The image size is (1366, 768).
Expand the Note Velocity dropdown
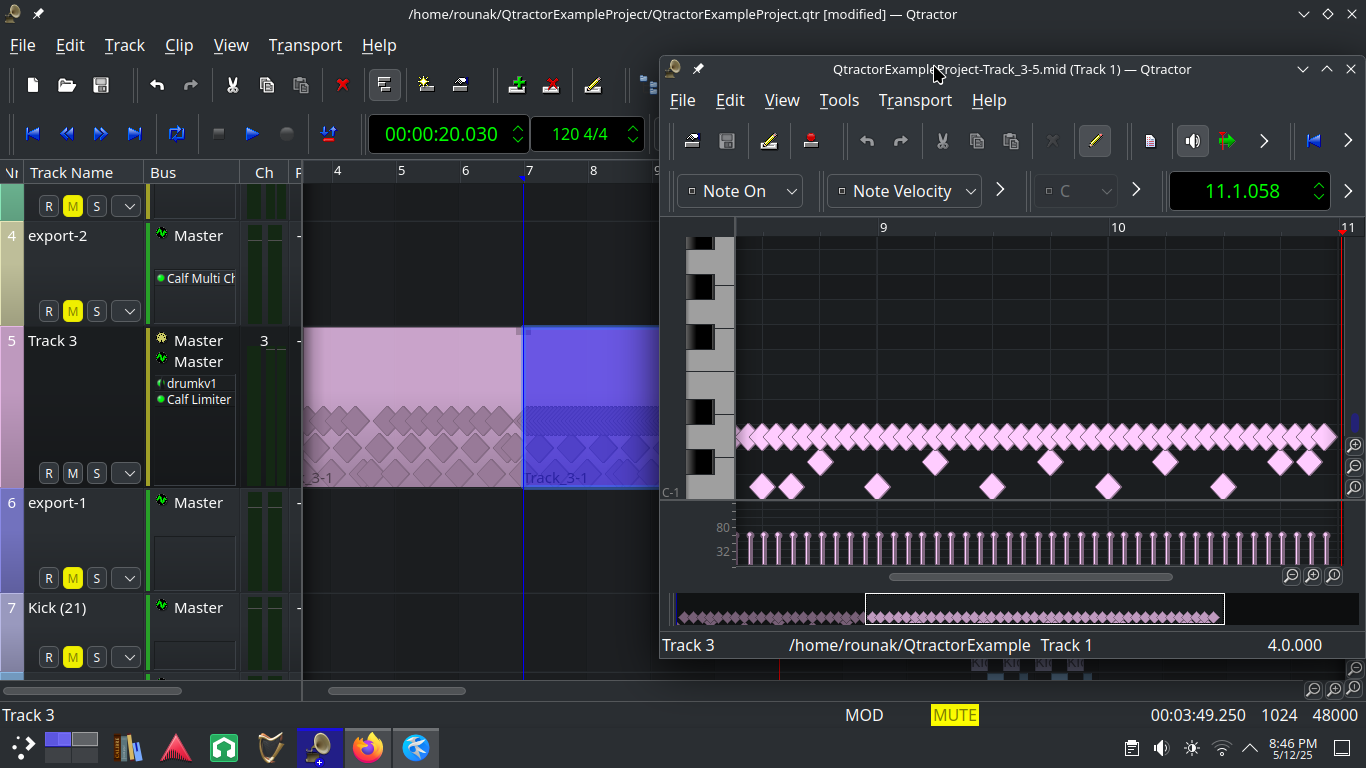(903, 191)
